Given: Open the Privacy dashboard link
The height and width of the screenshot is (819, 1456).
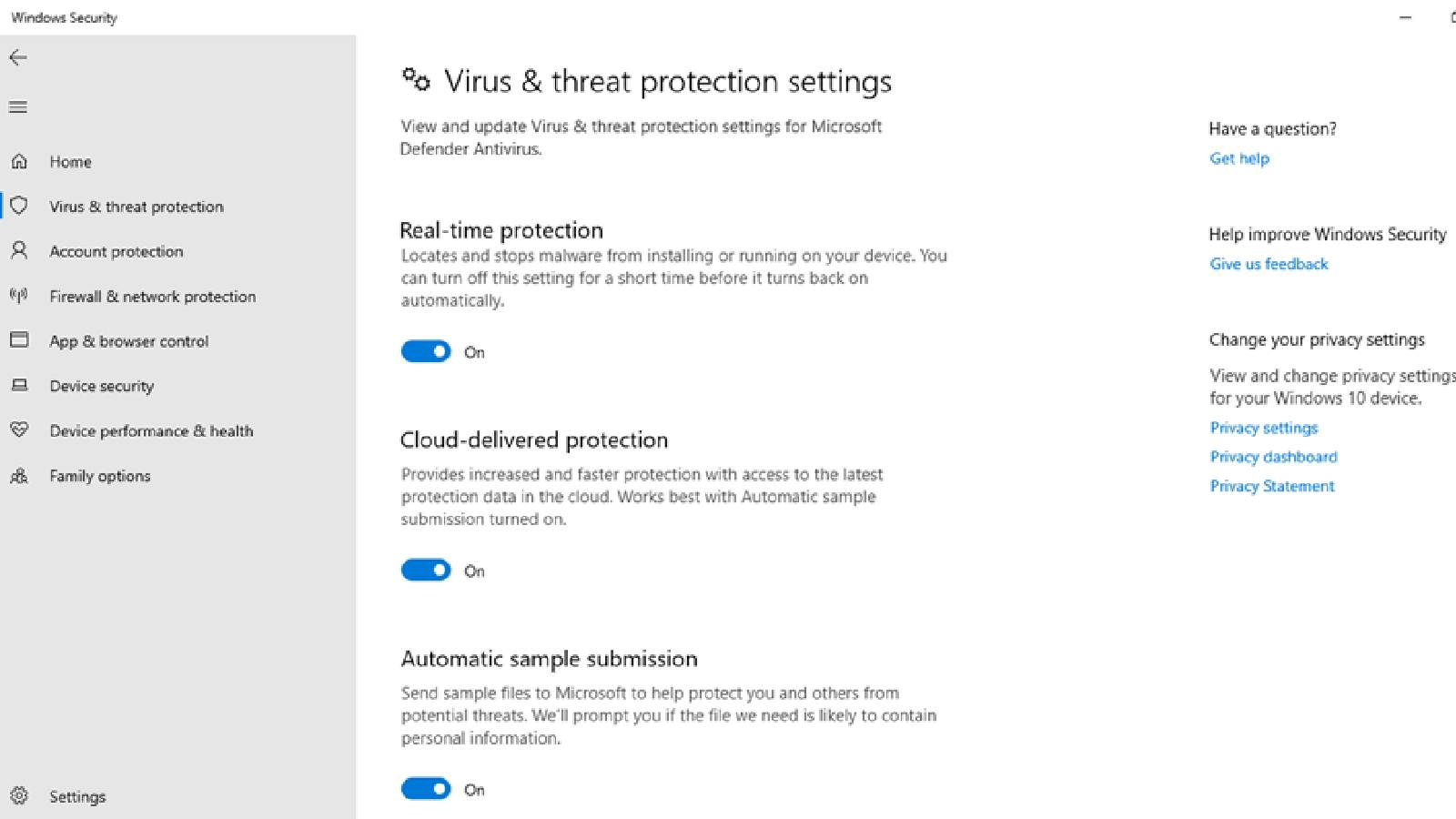Looking at the screenshot, I should [1273, 457].
